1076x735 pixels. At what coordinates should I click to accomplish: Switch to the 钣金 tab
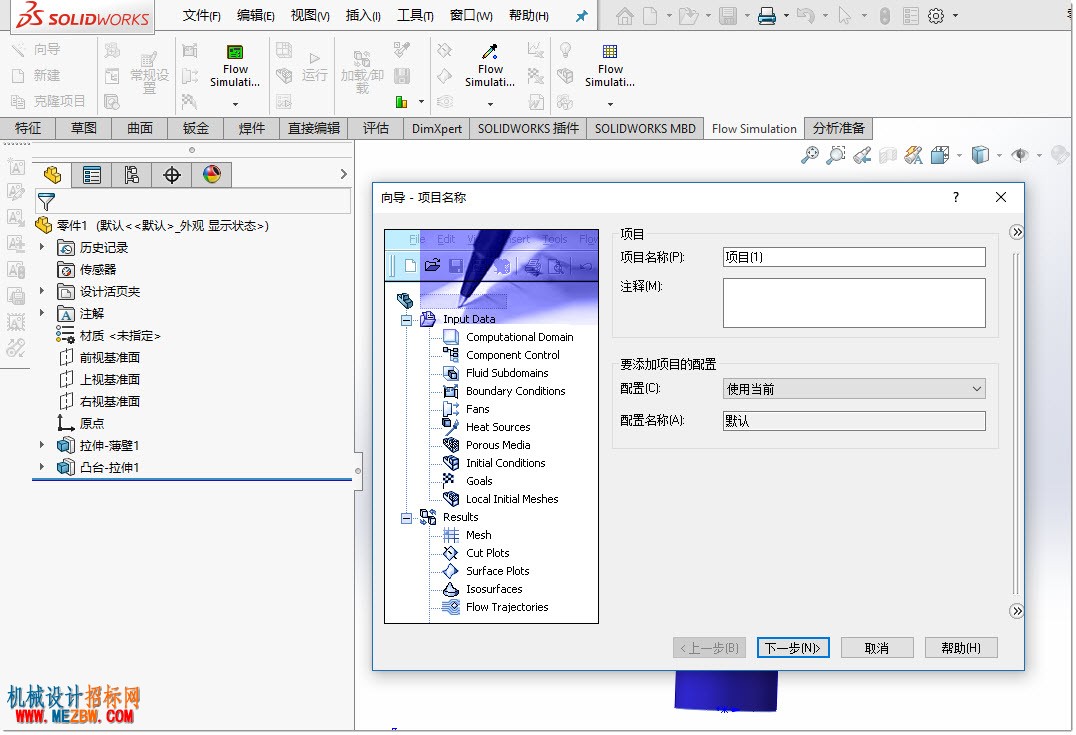point(196,128)
